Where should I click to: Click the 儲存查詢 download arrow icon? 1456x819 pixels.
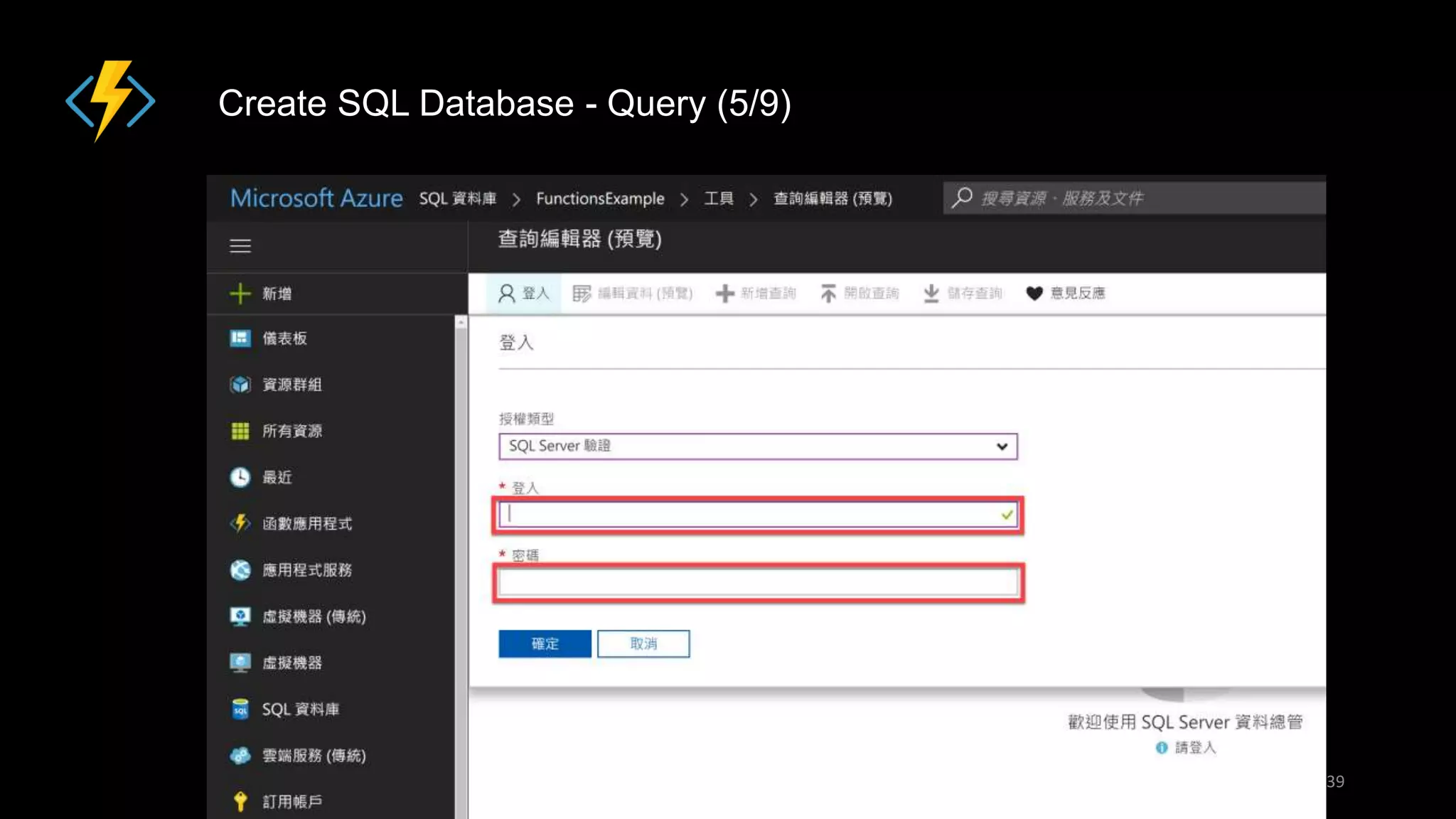click(x=931, y=294)
